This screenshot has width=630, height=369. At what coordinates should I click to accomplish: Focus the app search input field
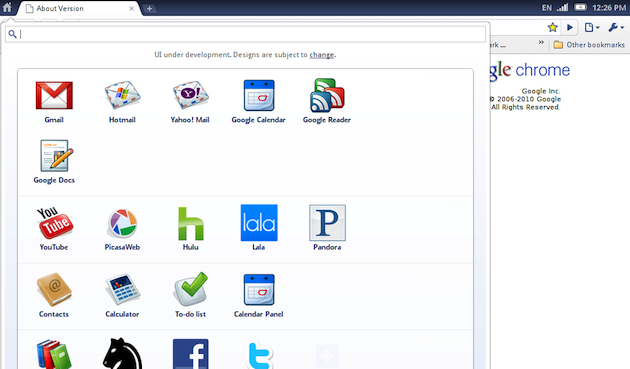click(245, 34)
